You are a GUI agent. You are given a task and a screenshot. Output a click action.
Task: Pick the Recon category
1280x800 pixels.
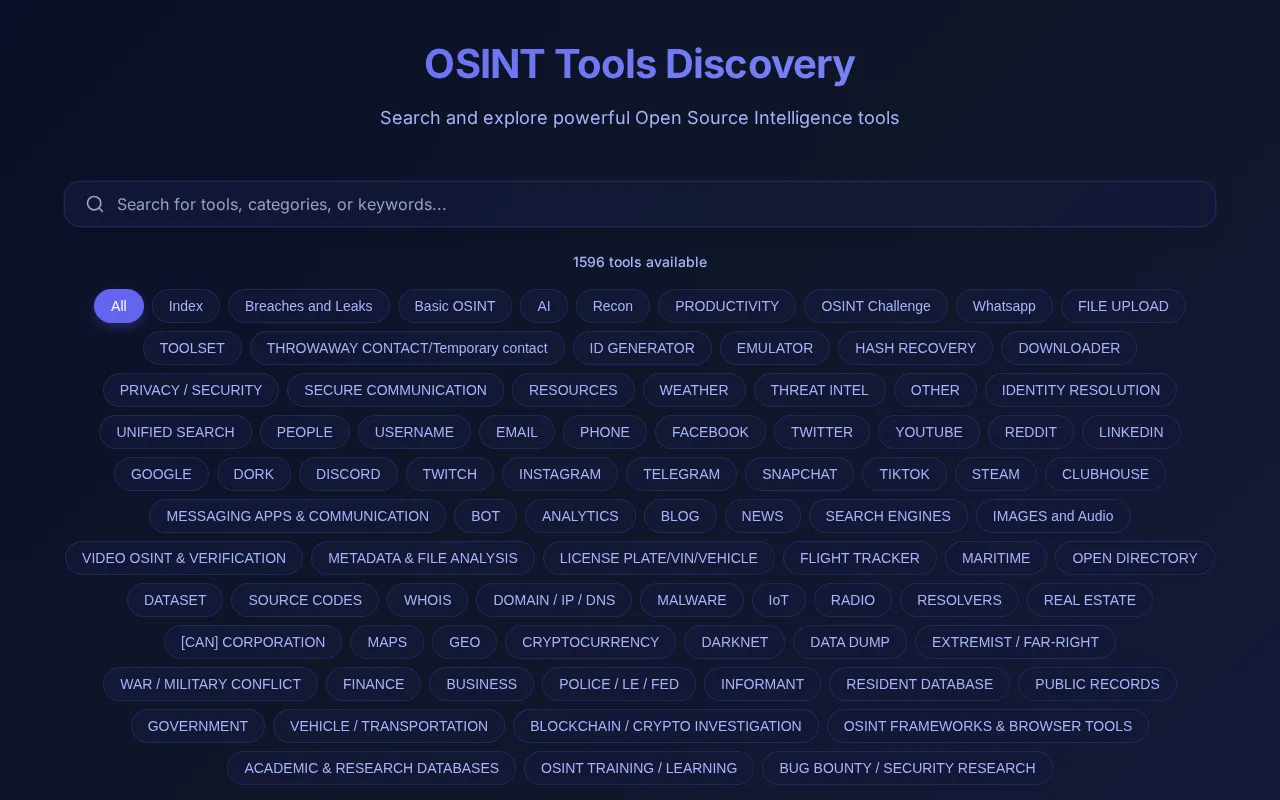click(x=613, y=306)
